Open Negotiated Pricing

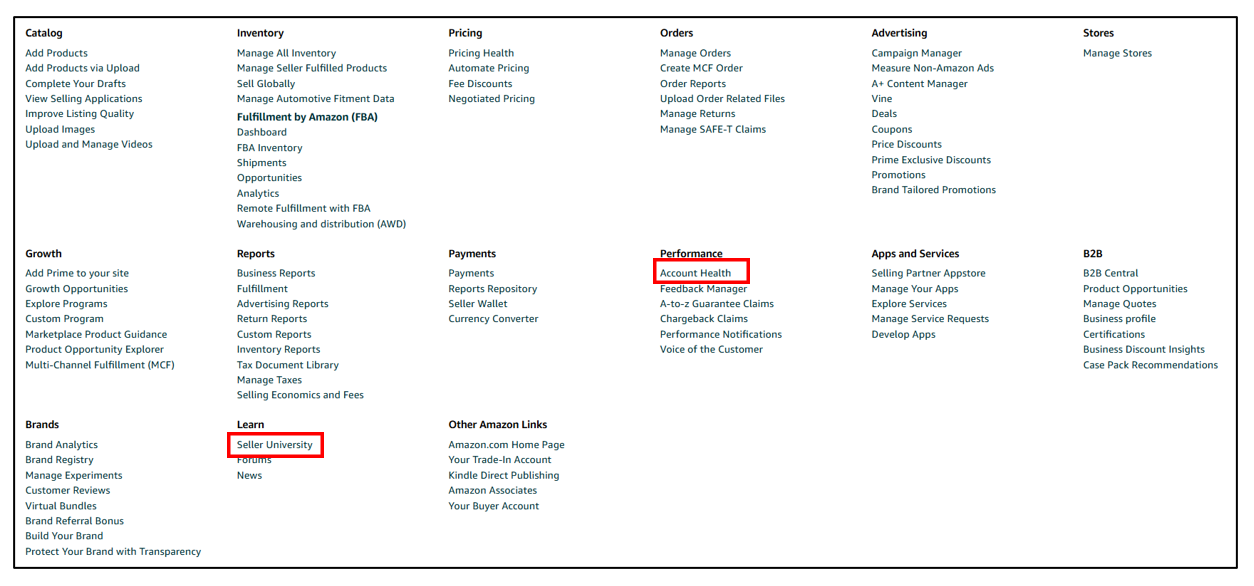492,99
